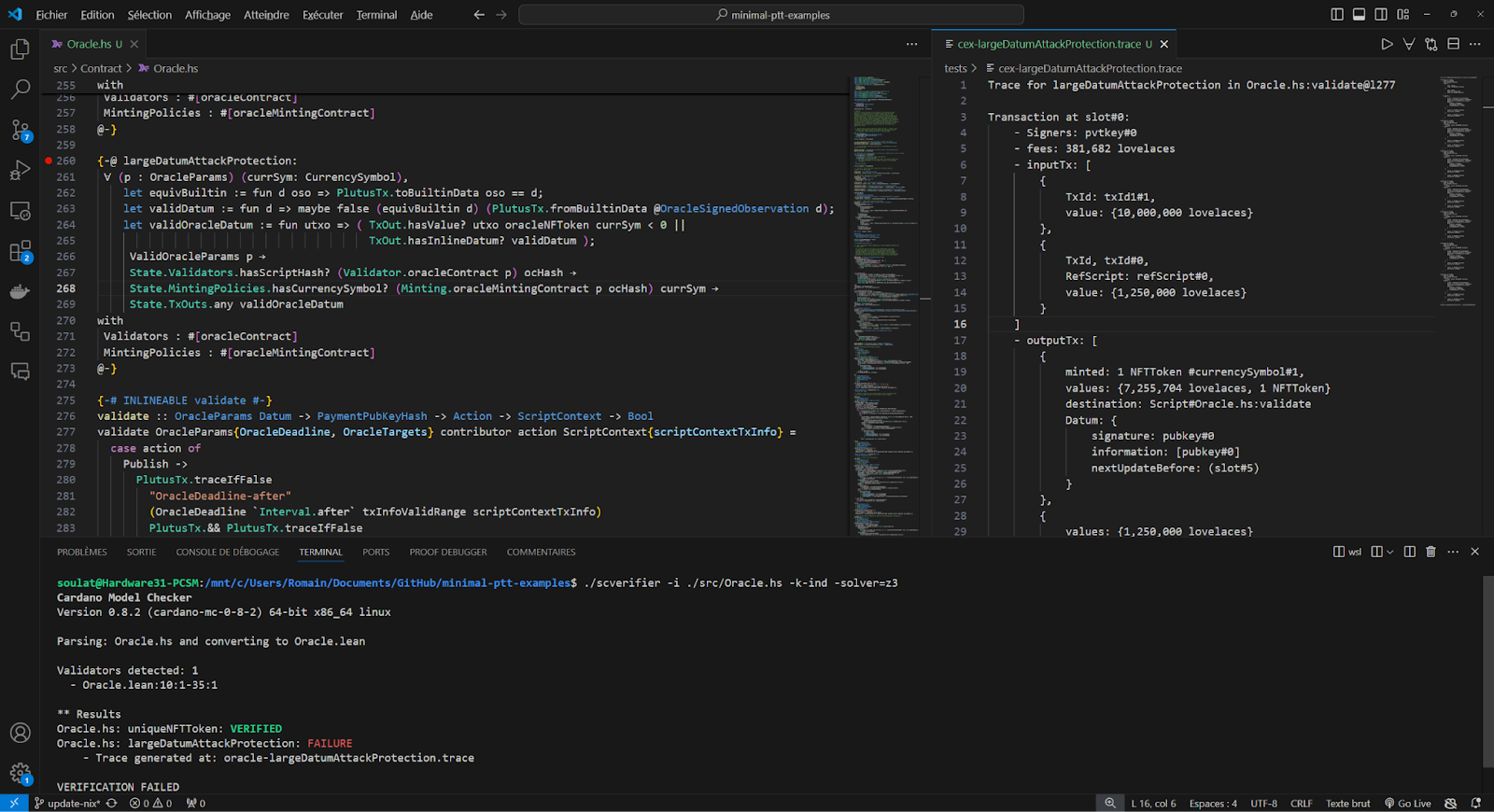Image resolution: width=1494 pixels, height=812 pixels.
Task: Change indentation Espaces : 4
Action: [1213, 803]
